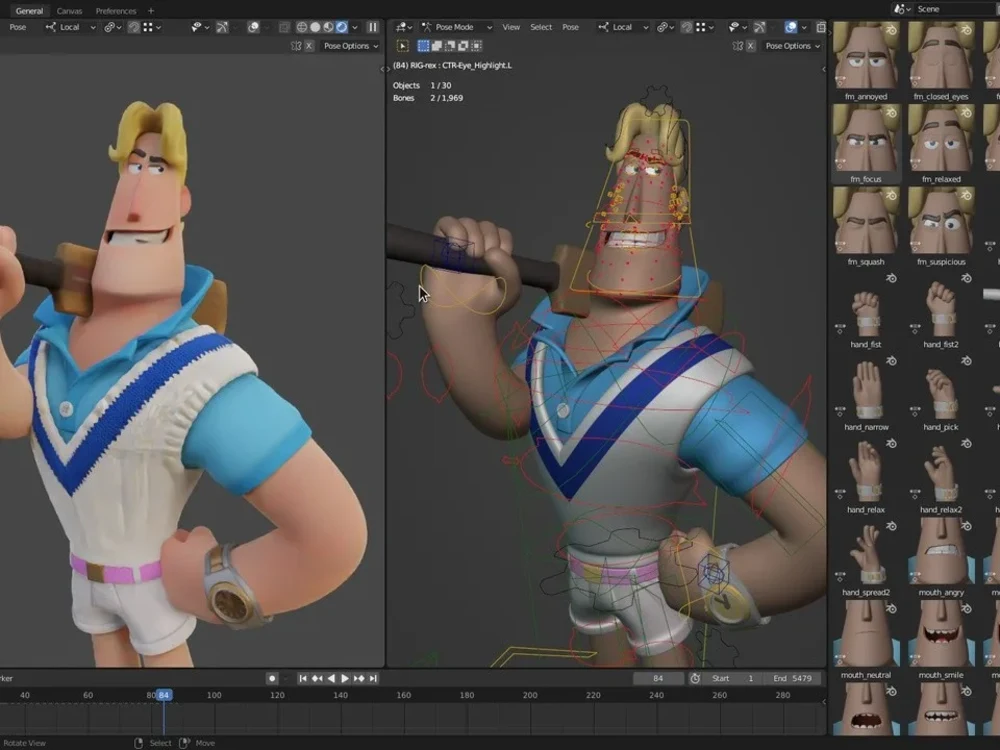Choose invert selection mode icon
1000x750 pixels.
pyautogui.click(x=463, y=46)
